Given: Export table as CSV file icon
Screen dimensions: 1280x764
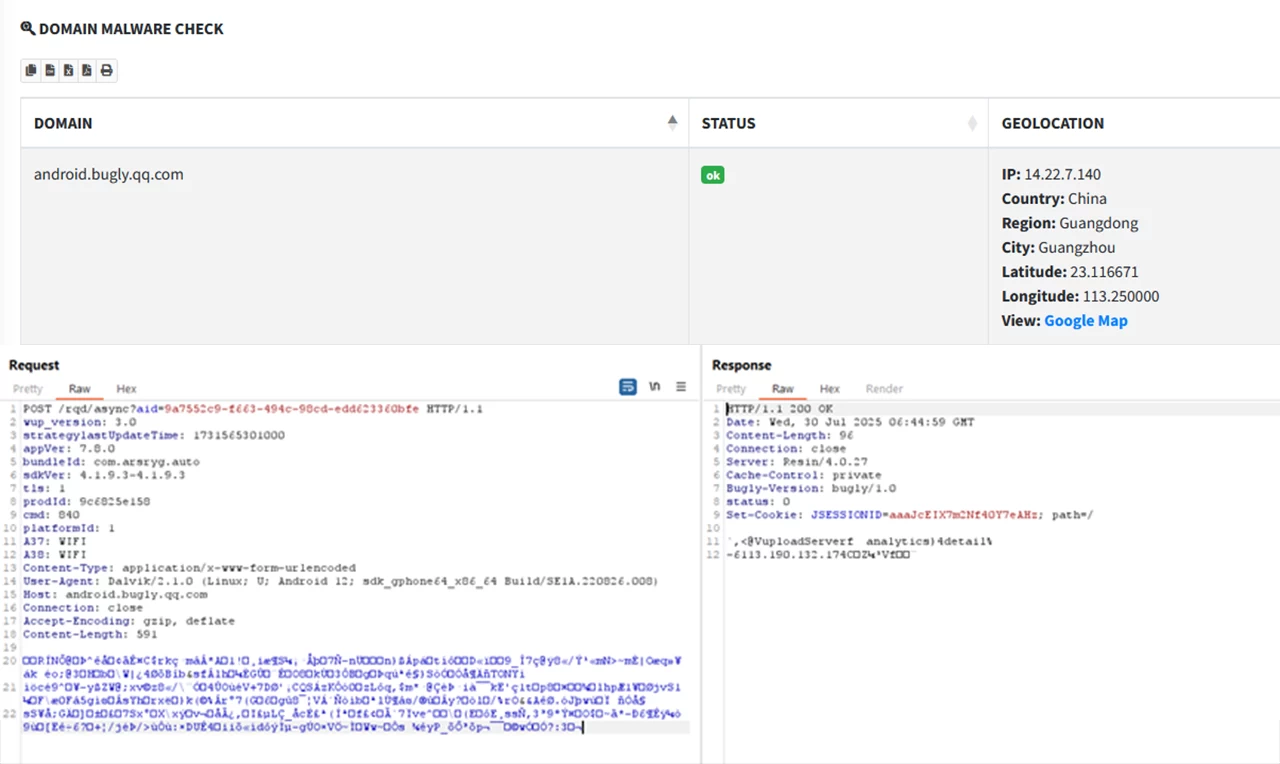Looking at the screenshot, I should point(50,70).
